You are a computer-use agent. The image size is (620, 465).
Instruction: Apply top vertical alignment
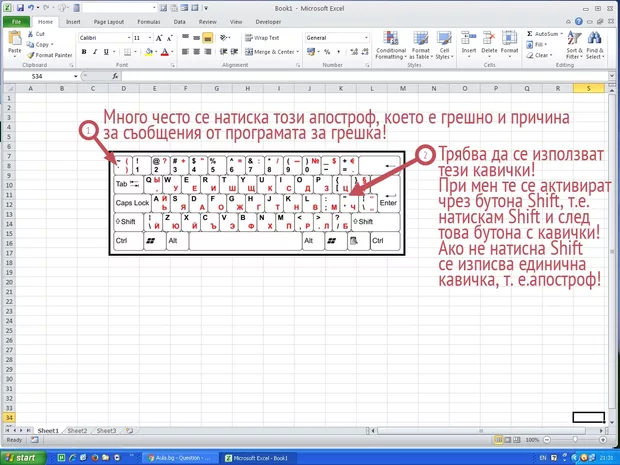(x=185, y=38)
